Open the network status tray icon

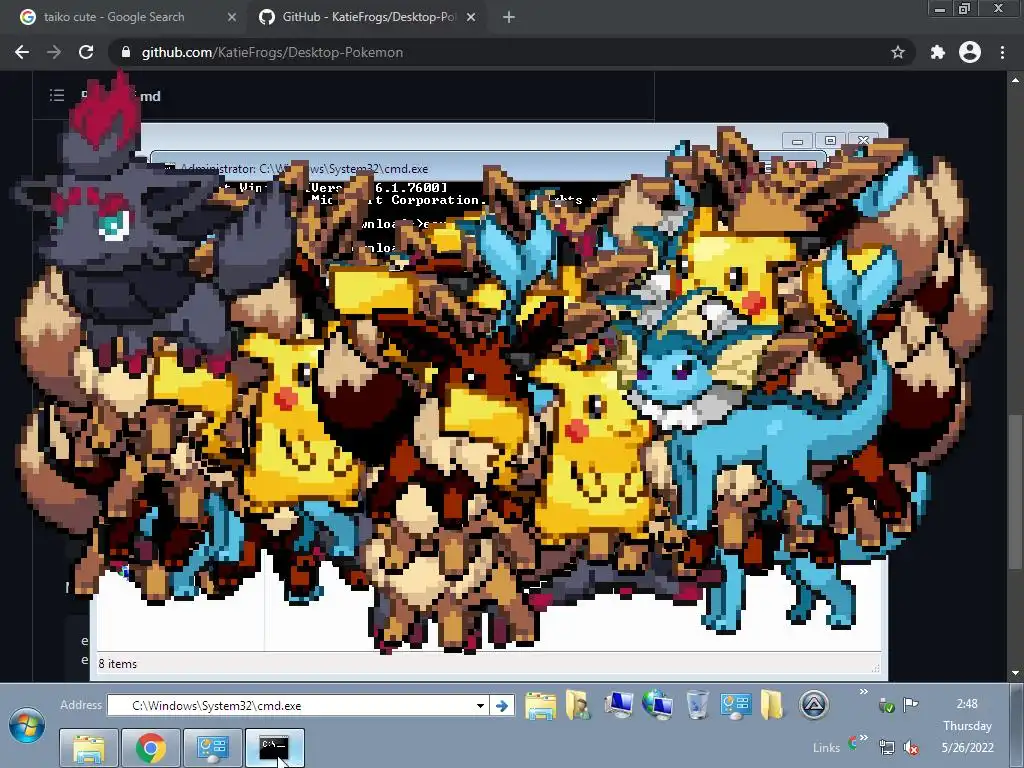[887, 747]
